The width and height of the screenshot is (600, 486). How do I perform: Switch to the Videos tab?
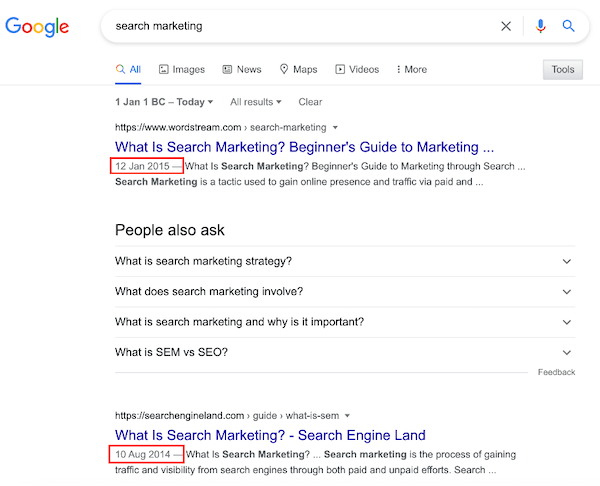click(x=357, y=69)
